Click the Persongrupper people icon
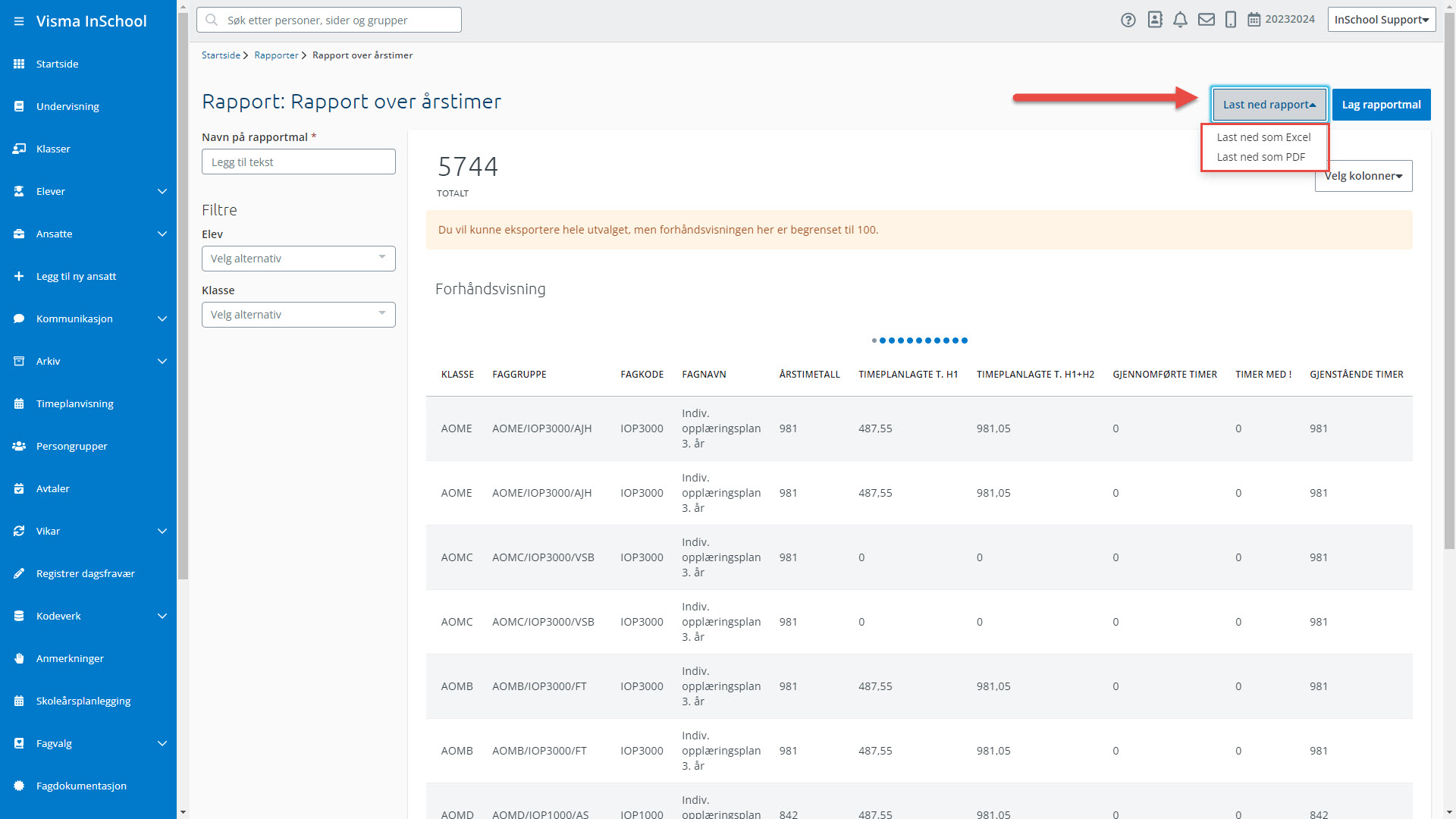 19,446
